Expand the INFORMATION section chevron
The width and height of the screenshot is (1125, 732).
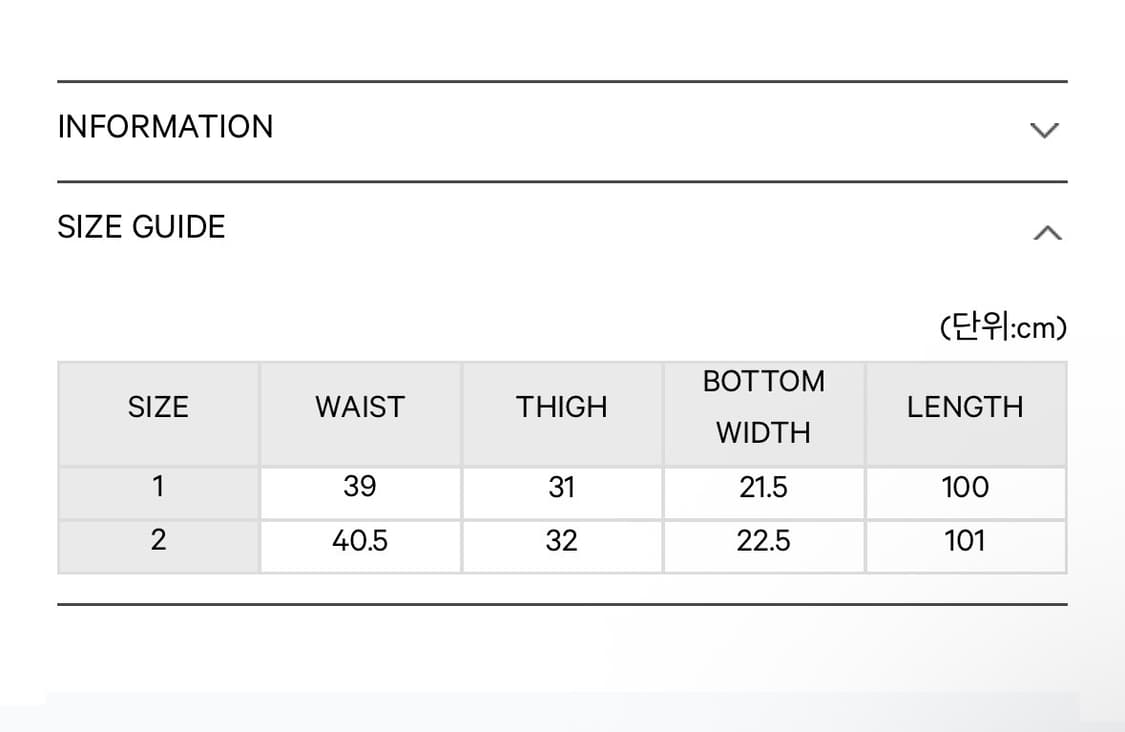[x=1044, y=130]
